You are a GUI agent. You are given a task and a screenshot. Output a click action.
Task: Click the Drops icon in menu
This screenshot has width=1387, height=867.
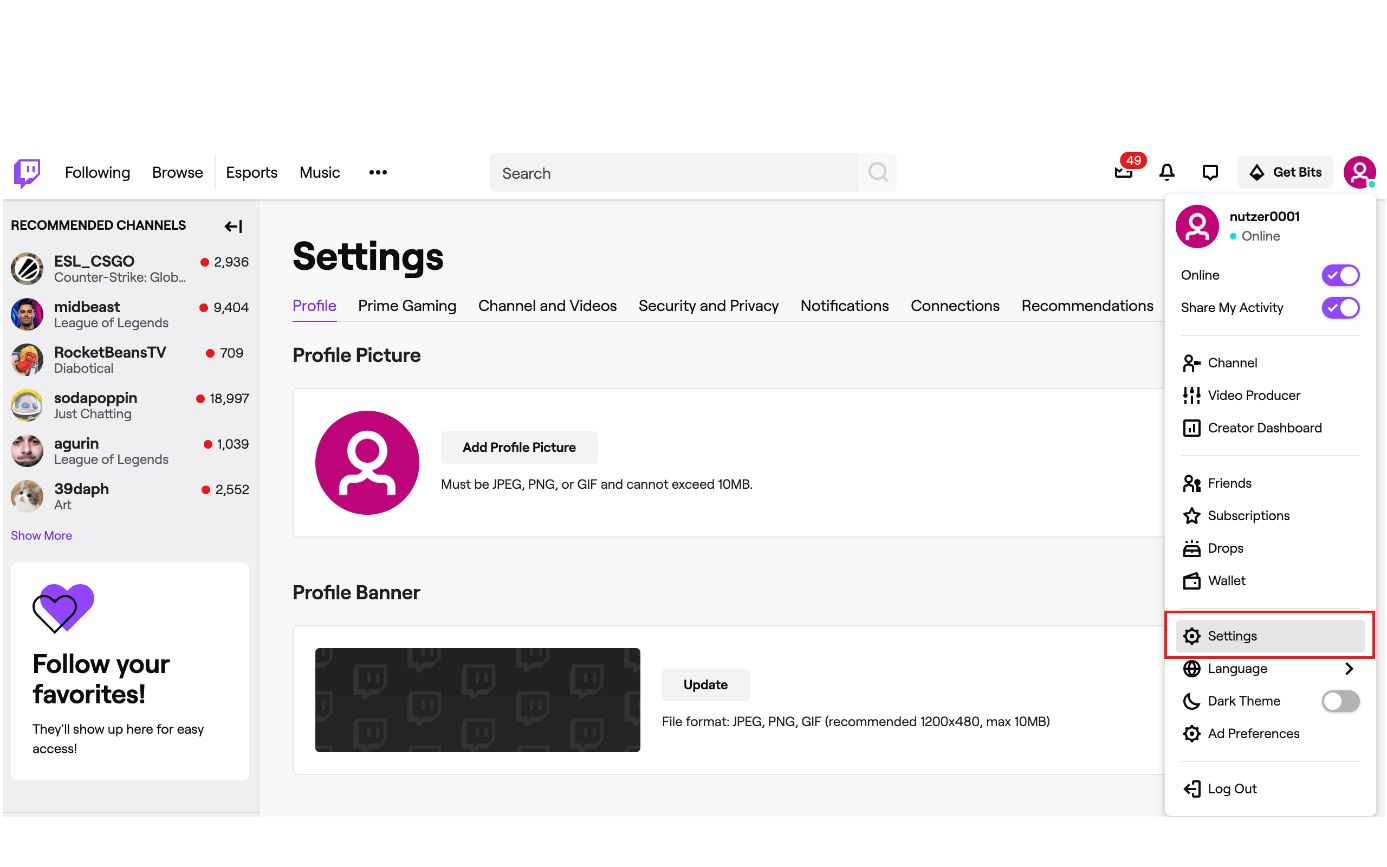1191,548
